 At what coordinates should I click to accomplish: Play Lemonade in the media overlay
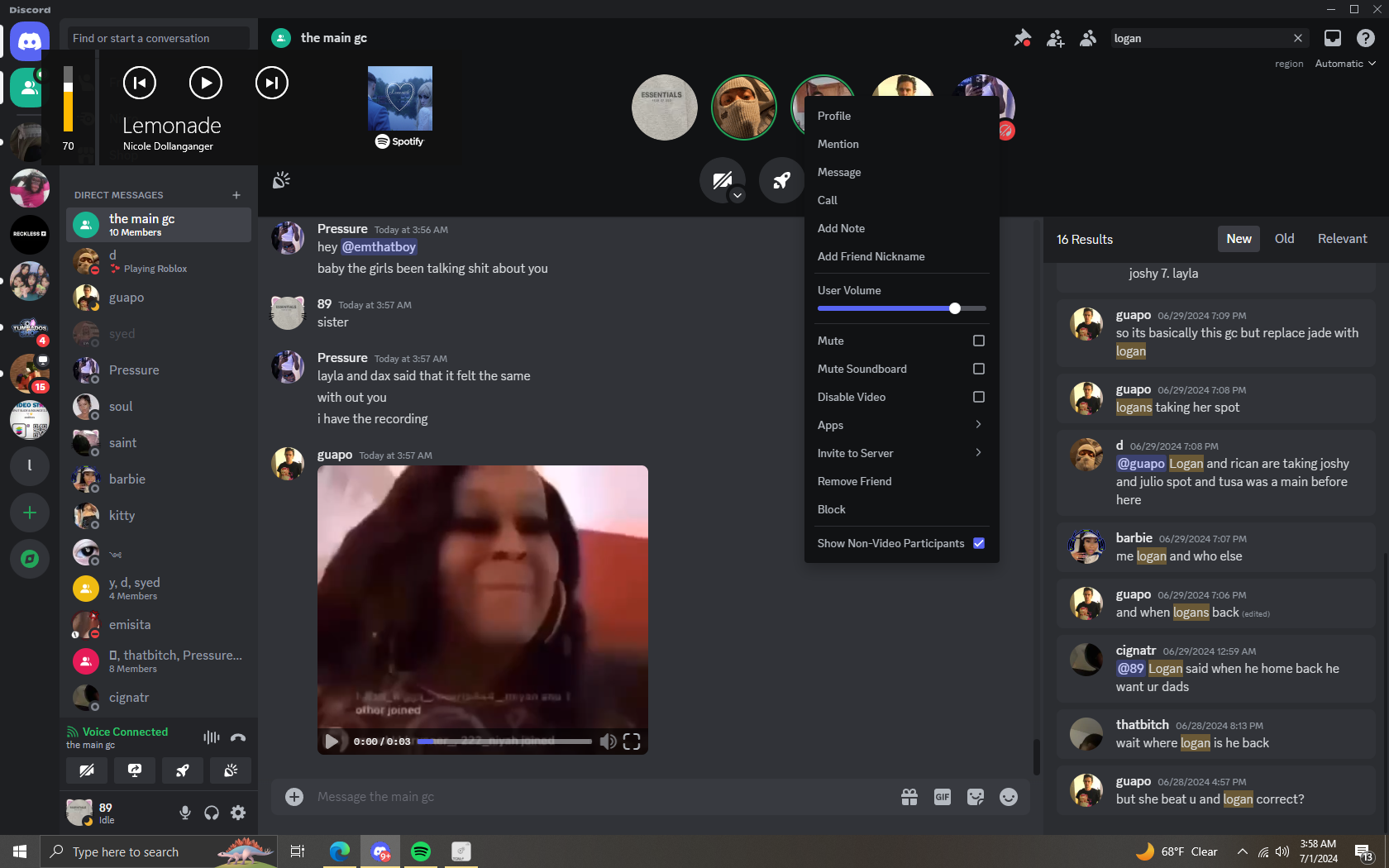click(206, 83)
